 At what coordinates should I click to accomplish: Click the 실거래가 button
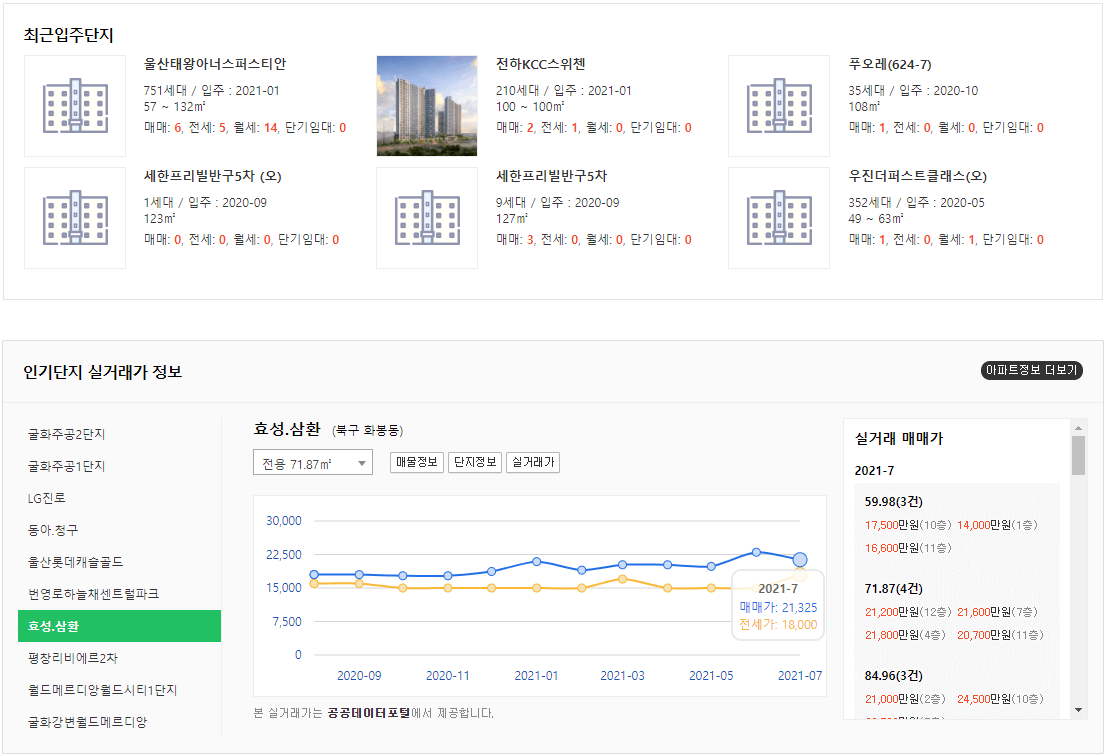pos(533,462)
